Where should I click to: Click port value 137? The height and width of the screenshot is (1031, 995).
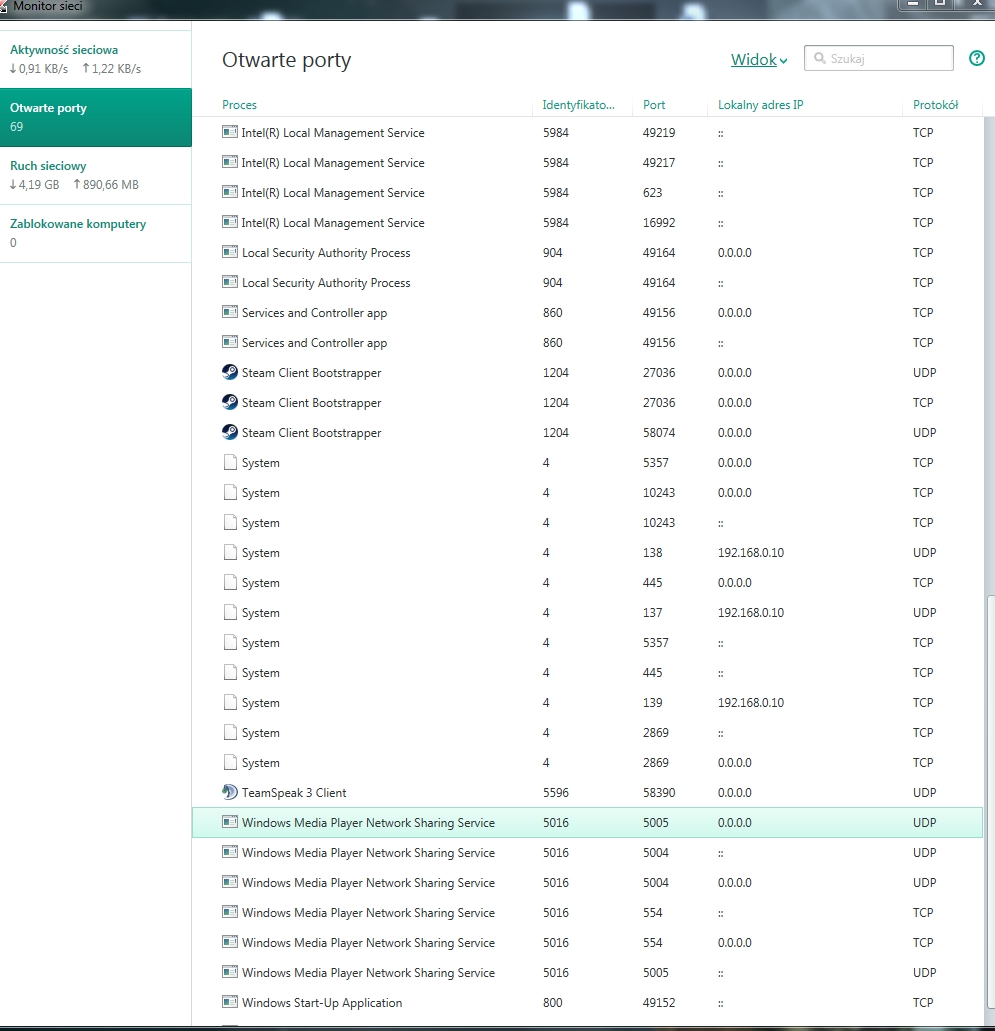point(652,612)
